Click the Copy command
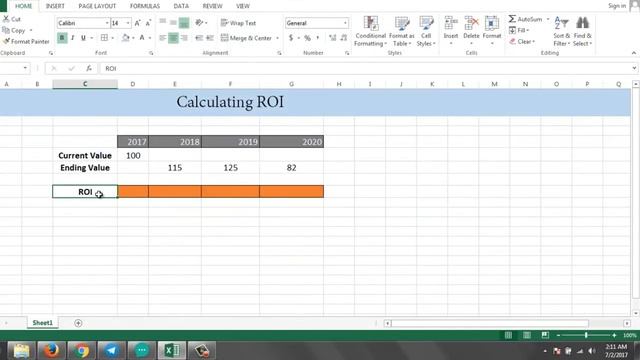The width and height of the screenshot is (640, 360). pos(14,30)
